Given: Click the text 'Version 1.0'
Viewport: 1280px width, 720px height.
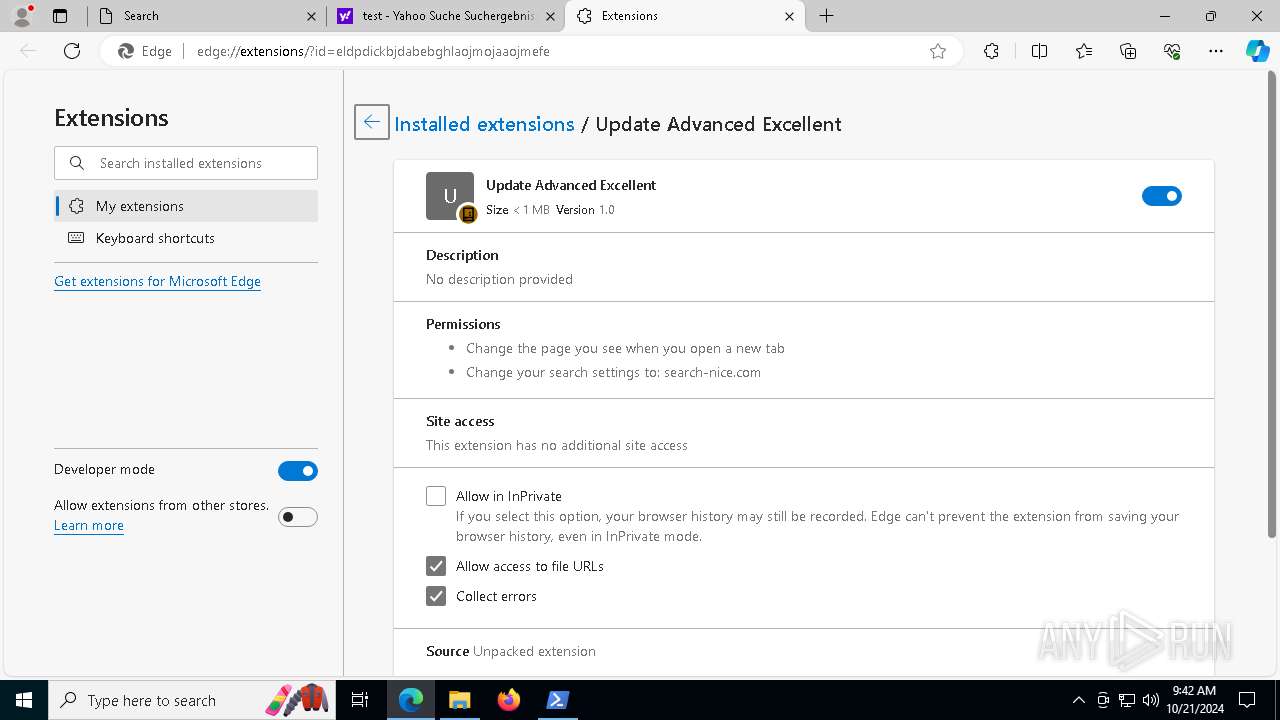Looking at the screenshot, I should pyautogui.click(x=585, y=210).
